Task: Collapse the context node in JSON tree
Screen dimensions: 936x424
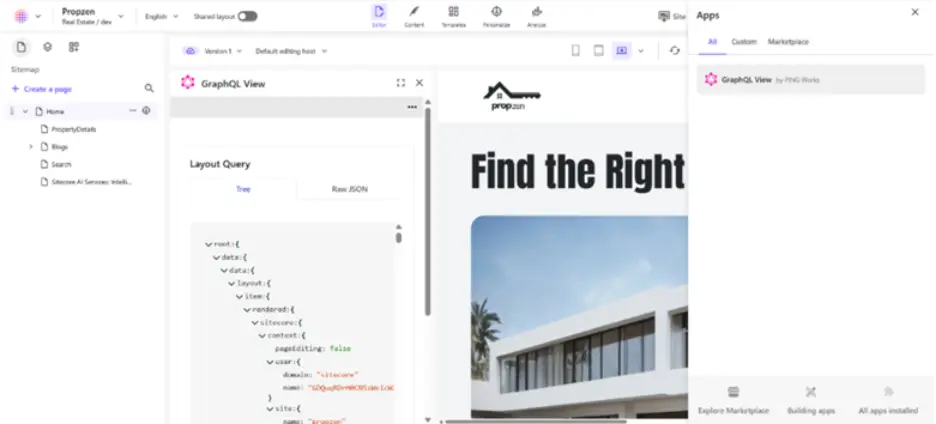Action: (x=261, y=336)
